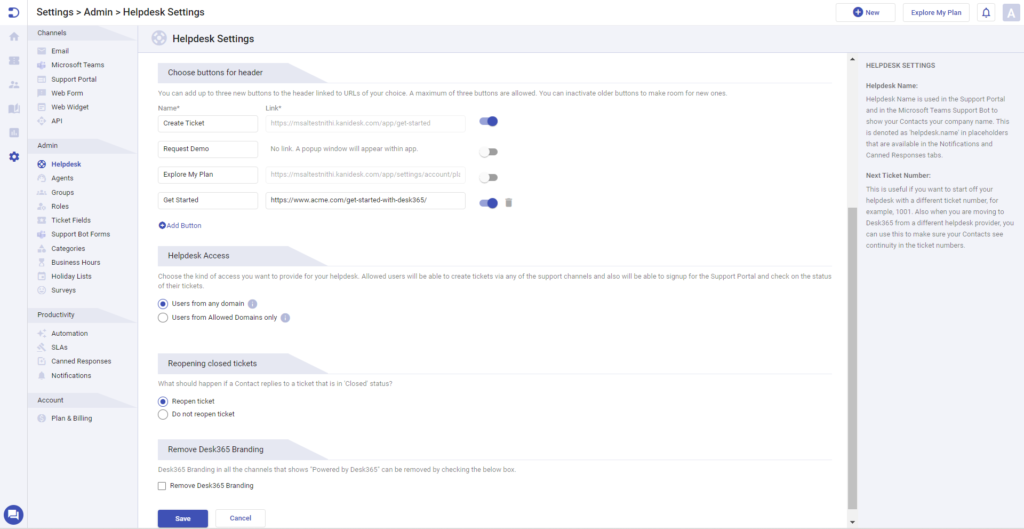Open the user avatar menu
Image resolution: width=1024 pixels, height=529 pixels.
coord(1012,12)
